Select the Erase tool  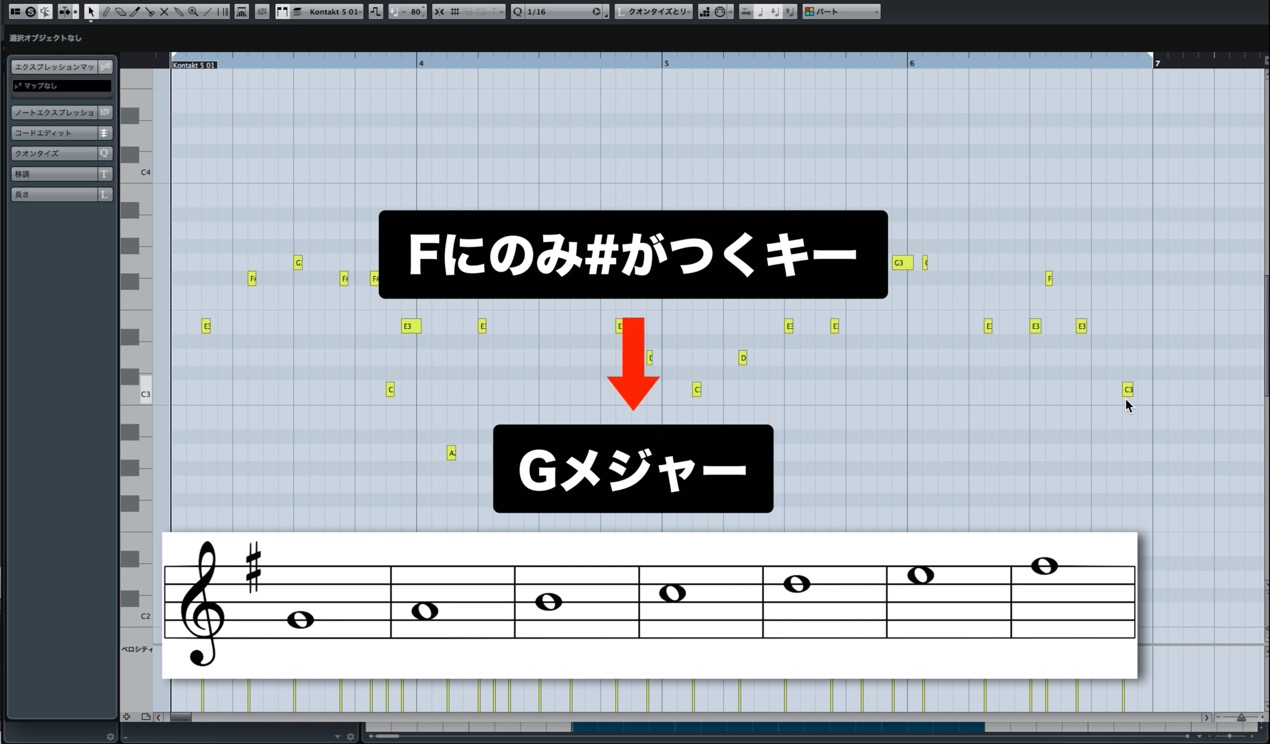[x=120, y=12]
